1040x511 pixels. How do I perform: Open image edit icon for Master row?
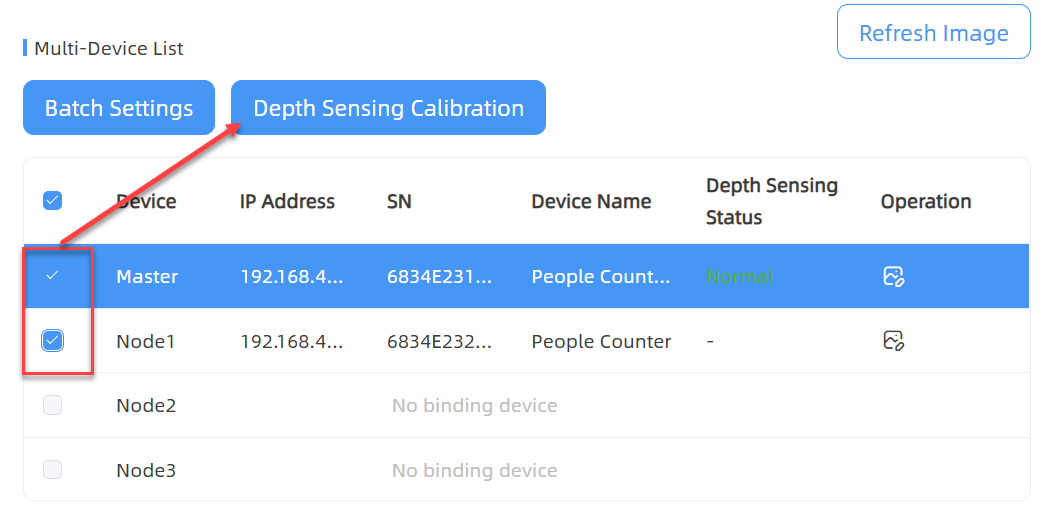(894, 276)
